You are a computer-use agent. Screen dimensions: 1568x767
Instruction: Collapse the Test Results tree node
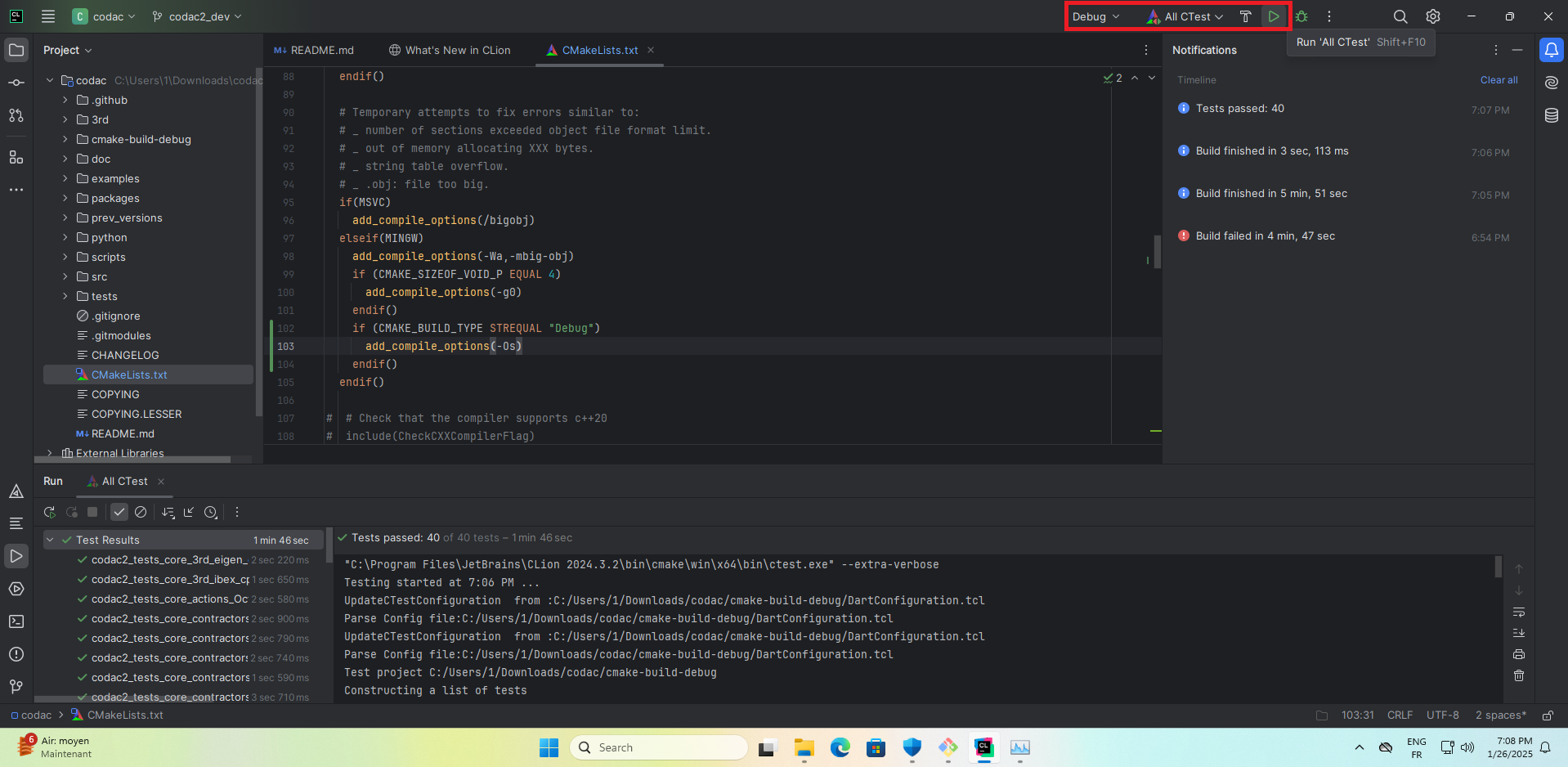(51, 540)
